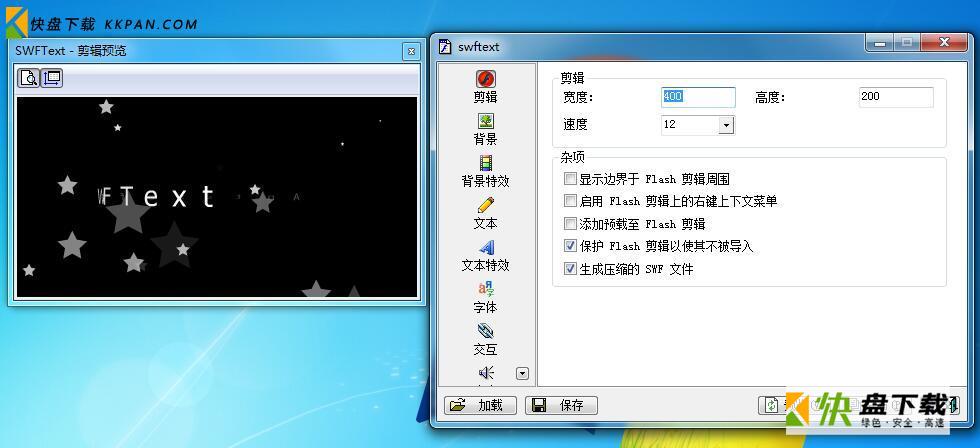Expand the sidebar category scroll-down arrow

click(522, 374)
